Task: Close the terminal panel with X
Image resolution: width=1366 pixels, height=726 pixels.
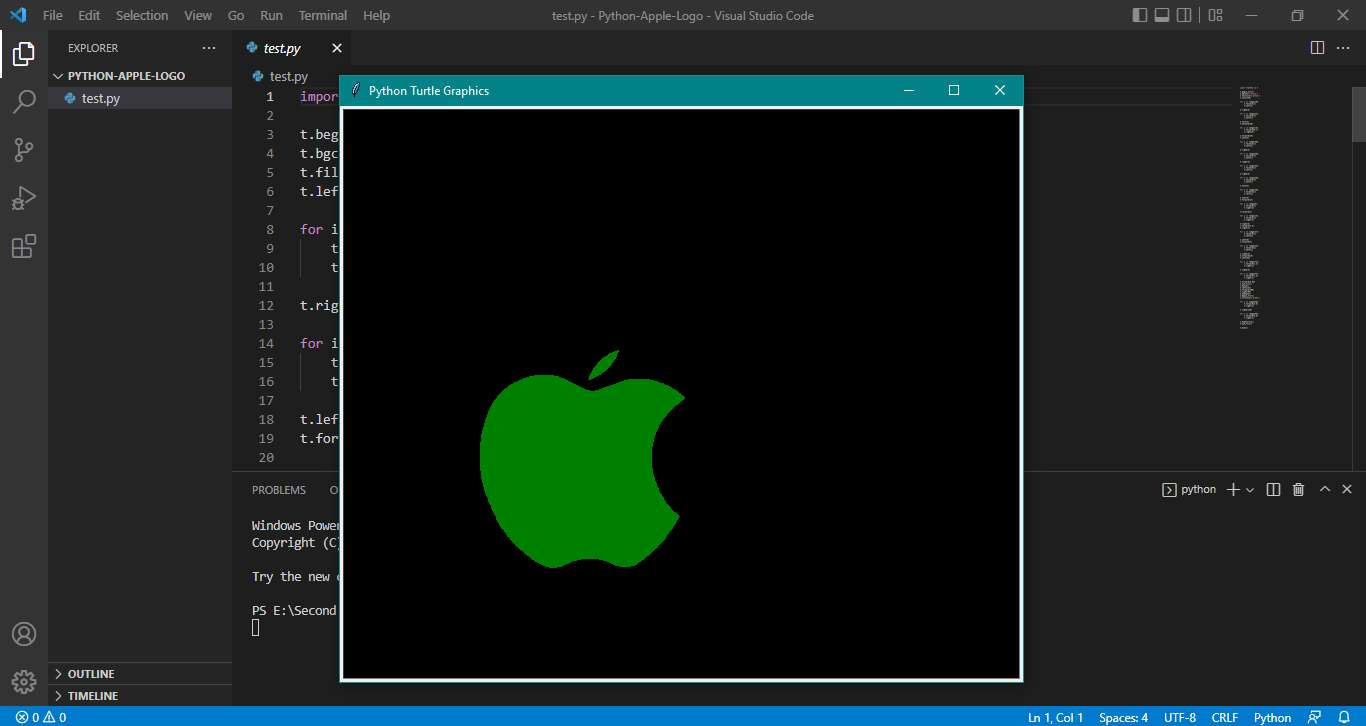Action: (1347, 489)
